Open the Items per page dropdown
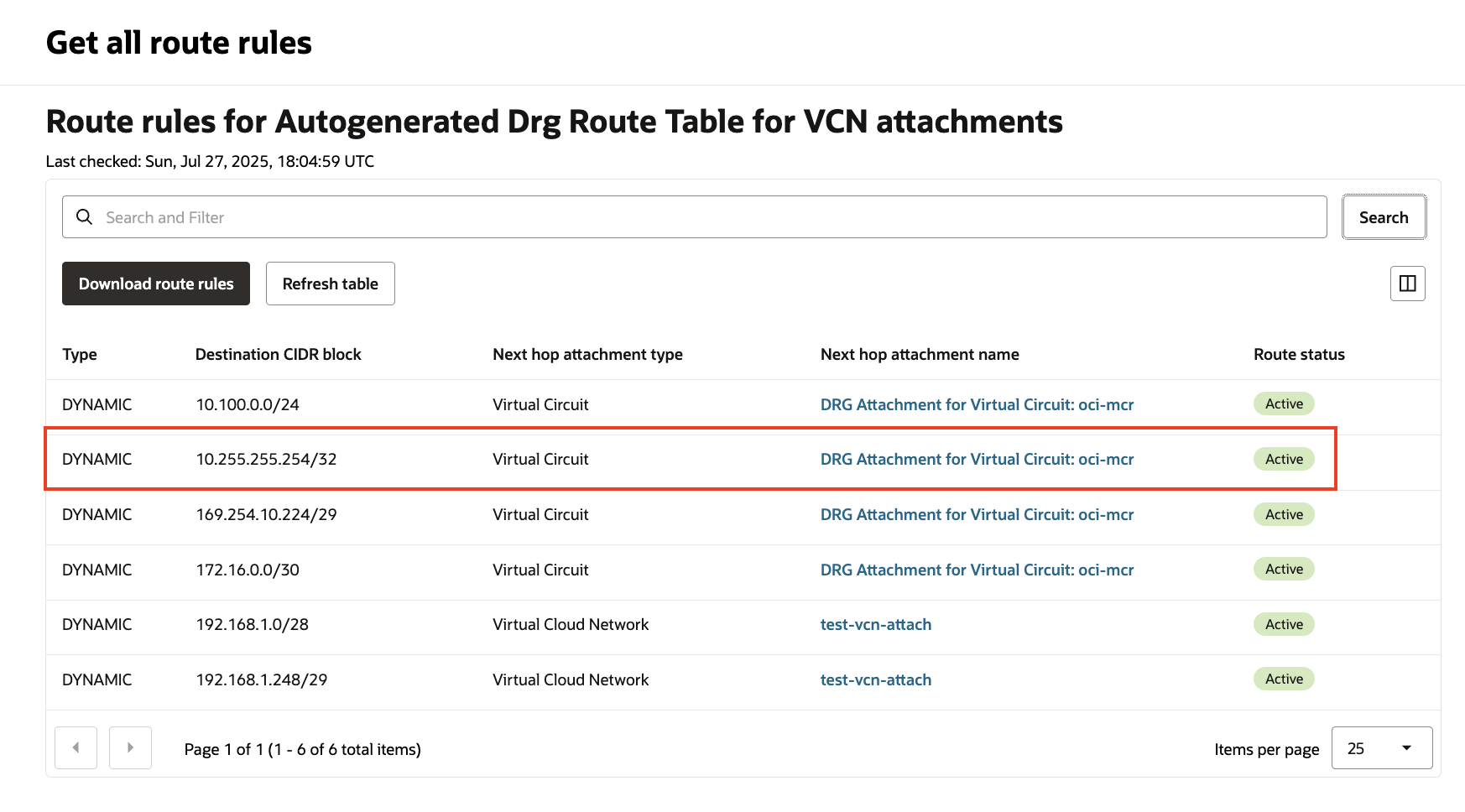The width and height of the screenshot is (1465, 812). (x=1381, y=747)
